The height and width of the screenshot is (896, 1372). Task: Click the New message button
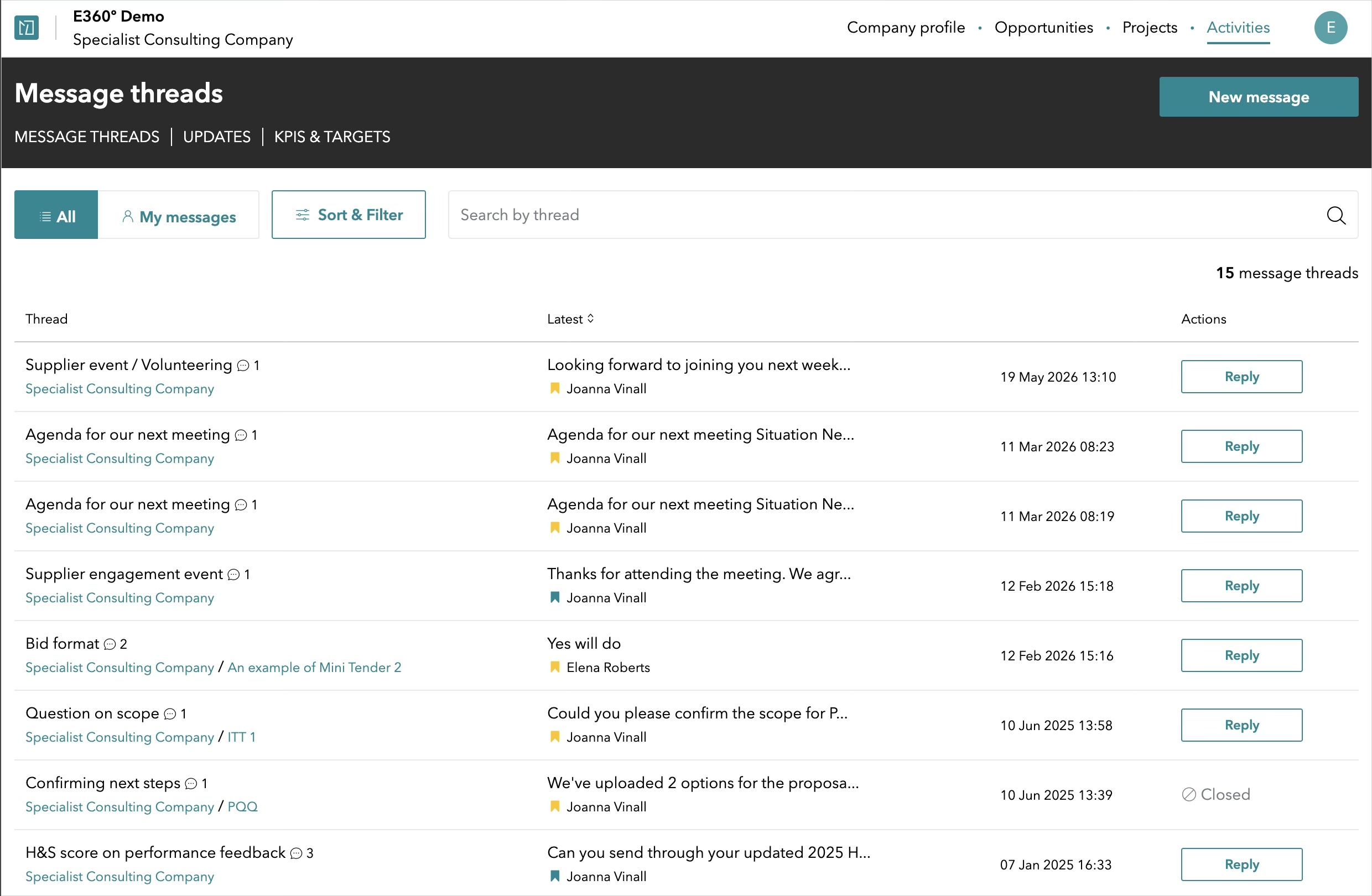[1259, 97]
